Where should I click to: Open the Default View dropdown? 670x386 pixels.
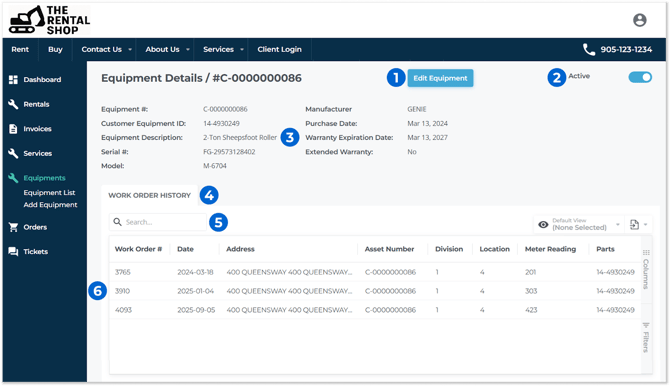(579, 224)
